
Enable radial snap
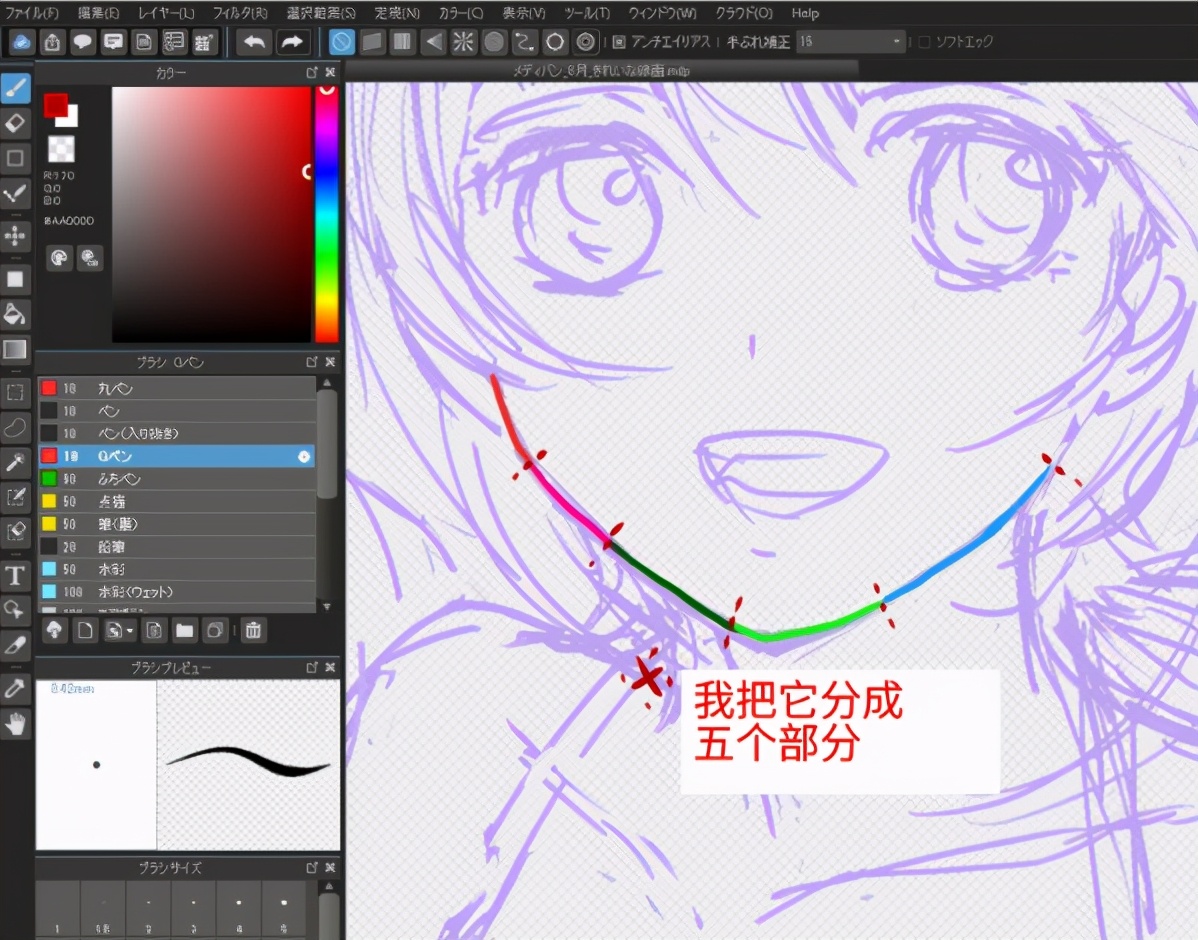click(464, 42)
